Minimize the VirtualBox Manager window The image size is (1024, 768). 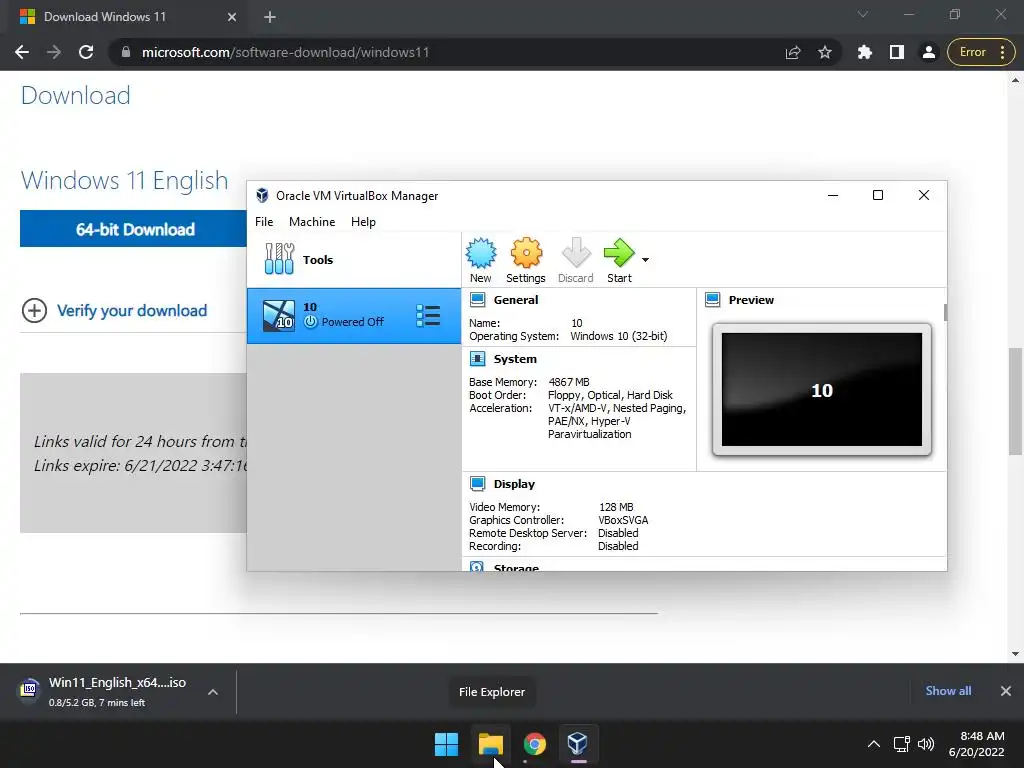point(833,195)
